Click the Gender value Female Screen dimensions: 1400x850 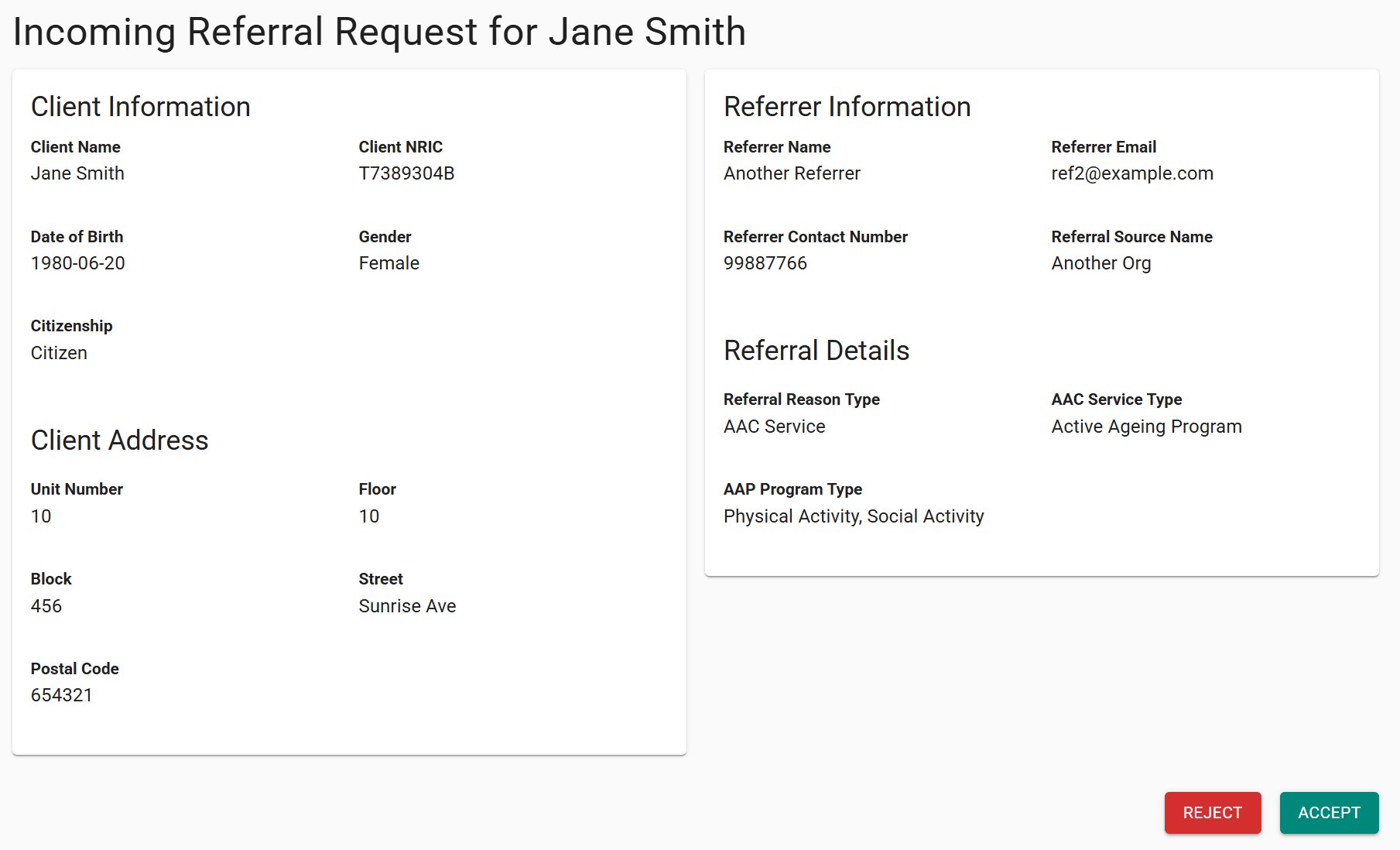389,263
